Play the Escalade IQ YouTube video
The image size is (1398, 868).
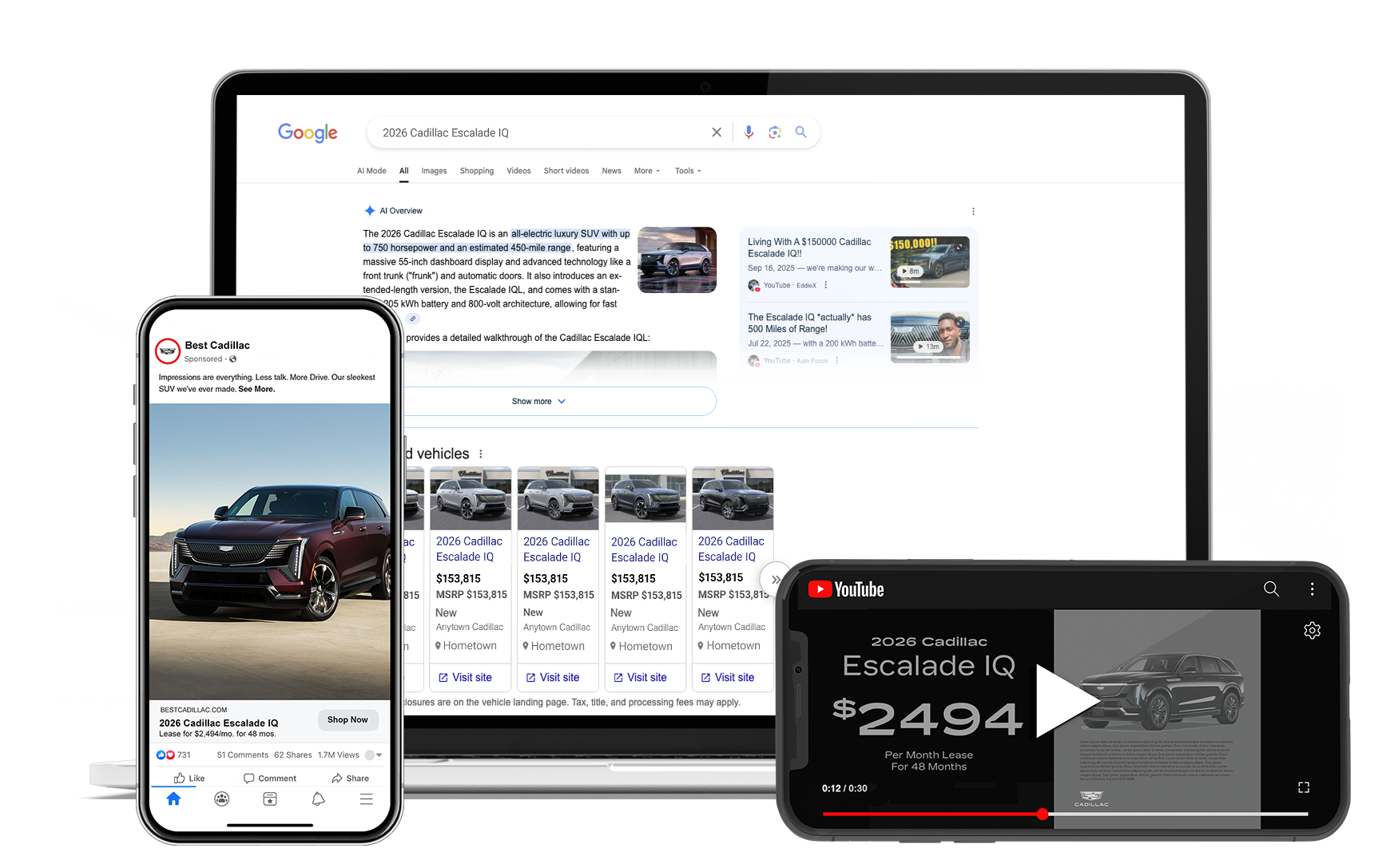point(1066,700)
